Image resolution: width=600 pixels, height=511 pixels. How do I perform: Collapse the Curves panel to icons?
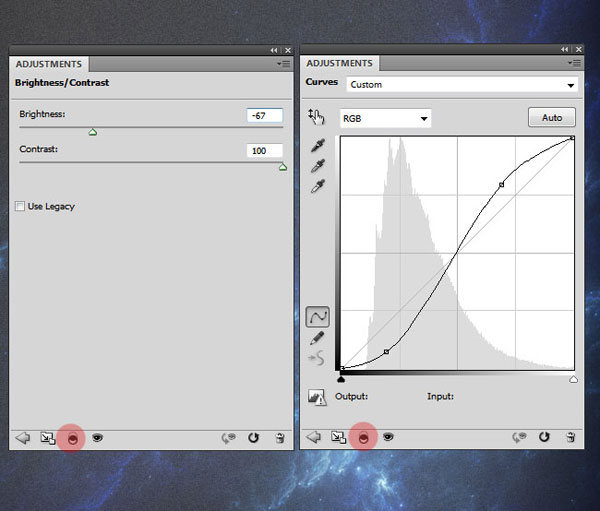[x=565, y=49]
